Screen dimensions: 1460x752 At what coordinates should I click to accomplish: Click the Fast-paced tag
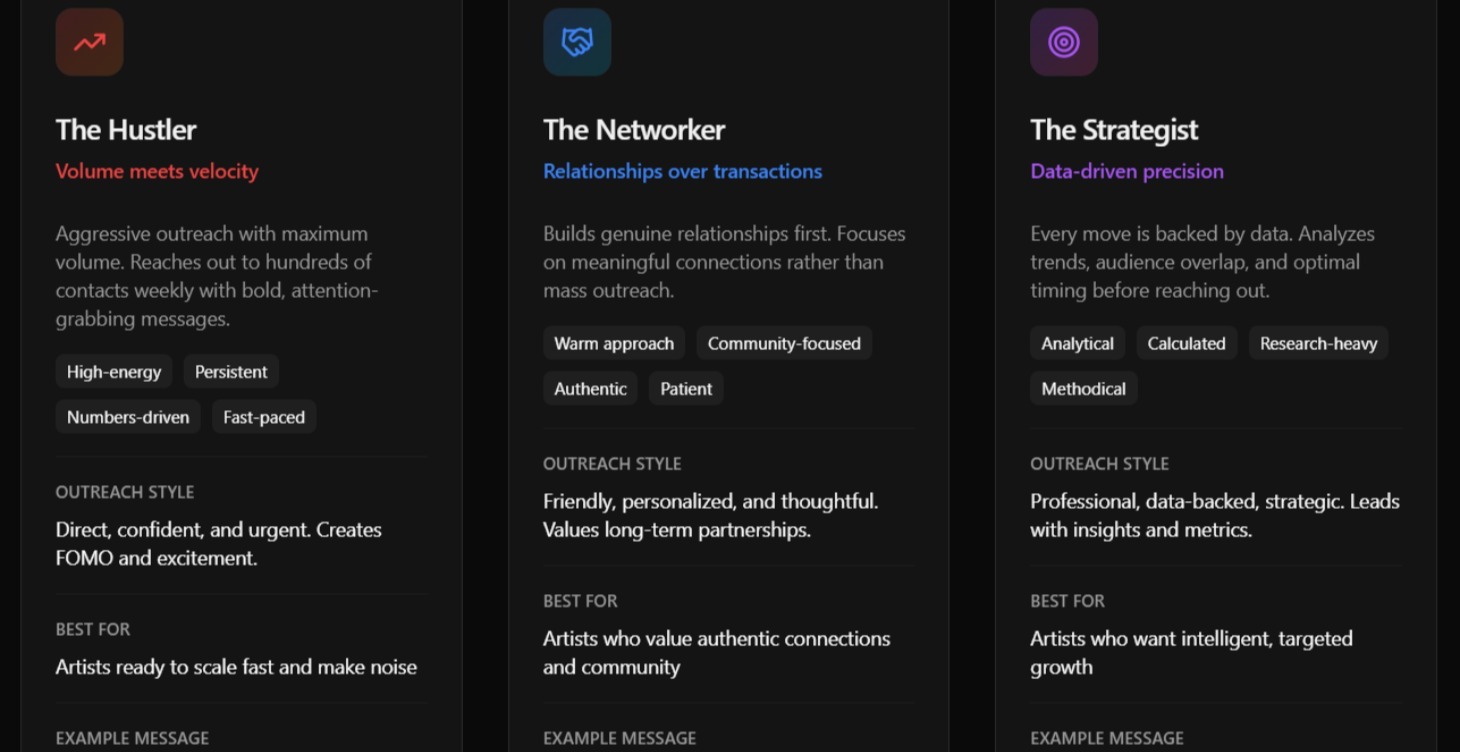coord(264,417)
